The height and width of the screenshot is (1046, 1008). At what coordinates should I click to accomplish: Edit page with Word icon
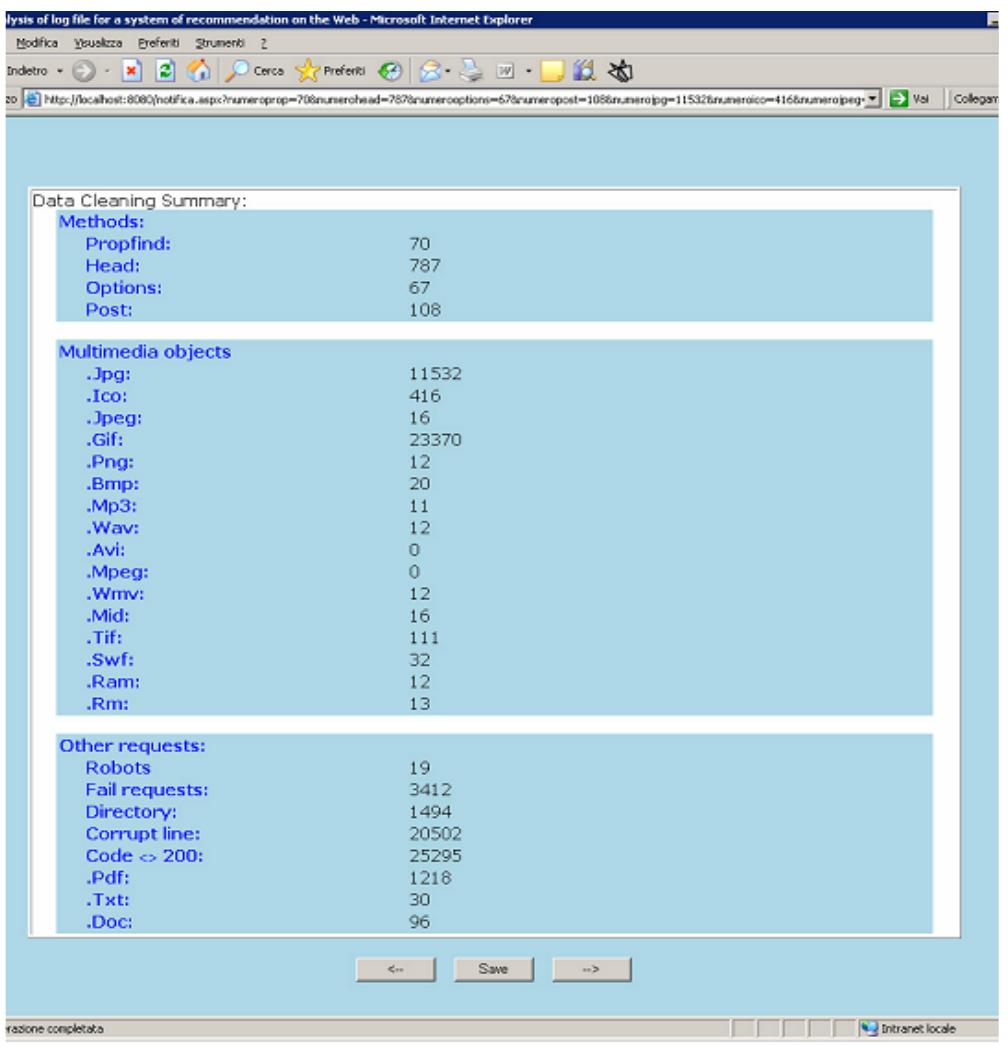point(506,71)
